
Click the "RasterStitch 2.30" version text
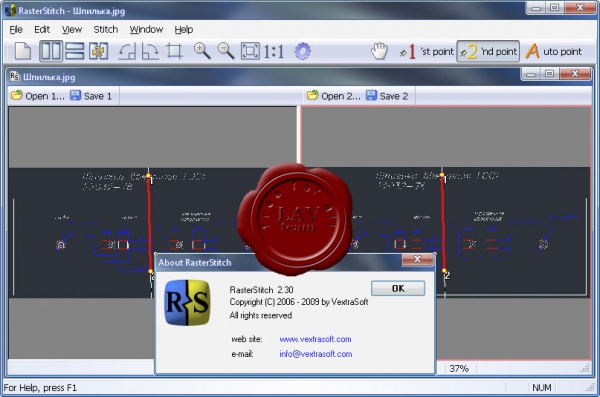tap(261, 290)
